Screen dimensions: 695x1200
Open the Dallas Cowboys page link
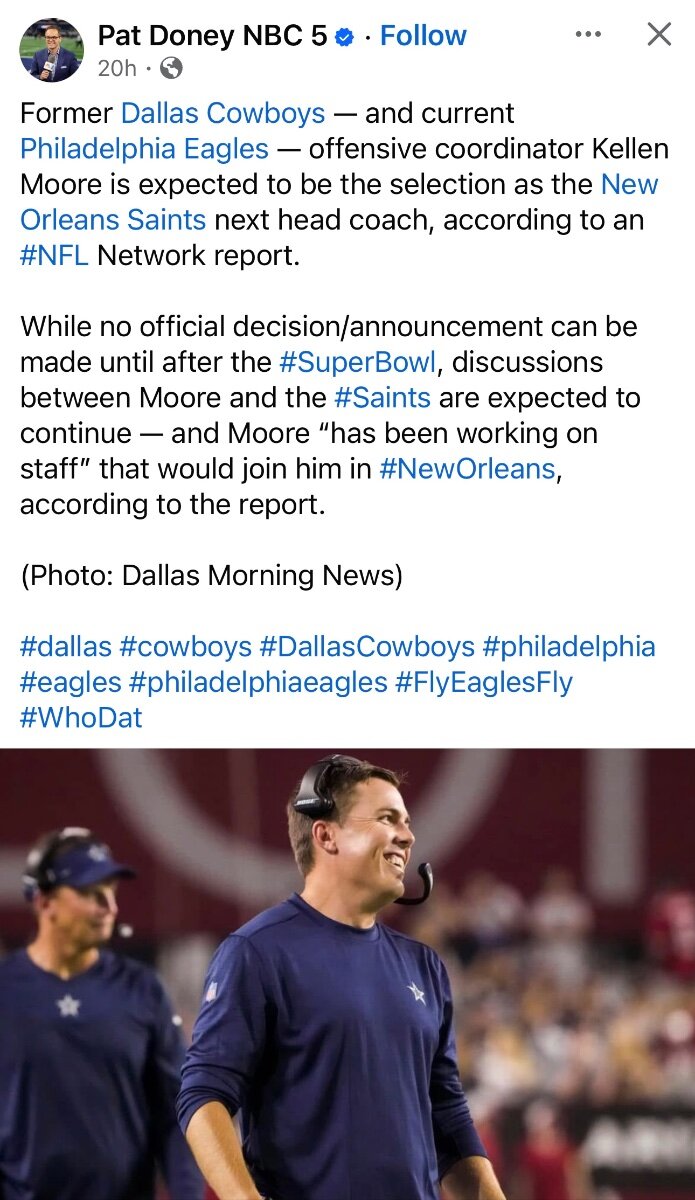point(223,113)
